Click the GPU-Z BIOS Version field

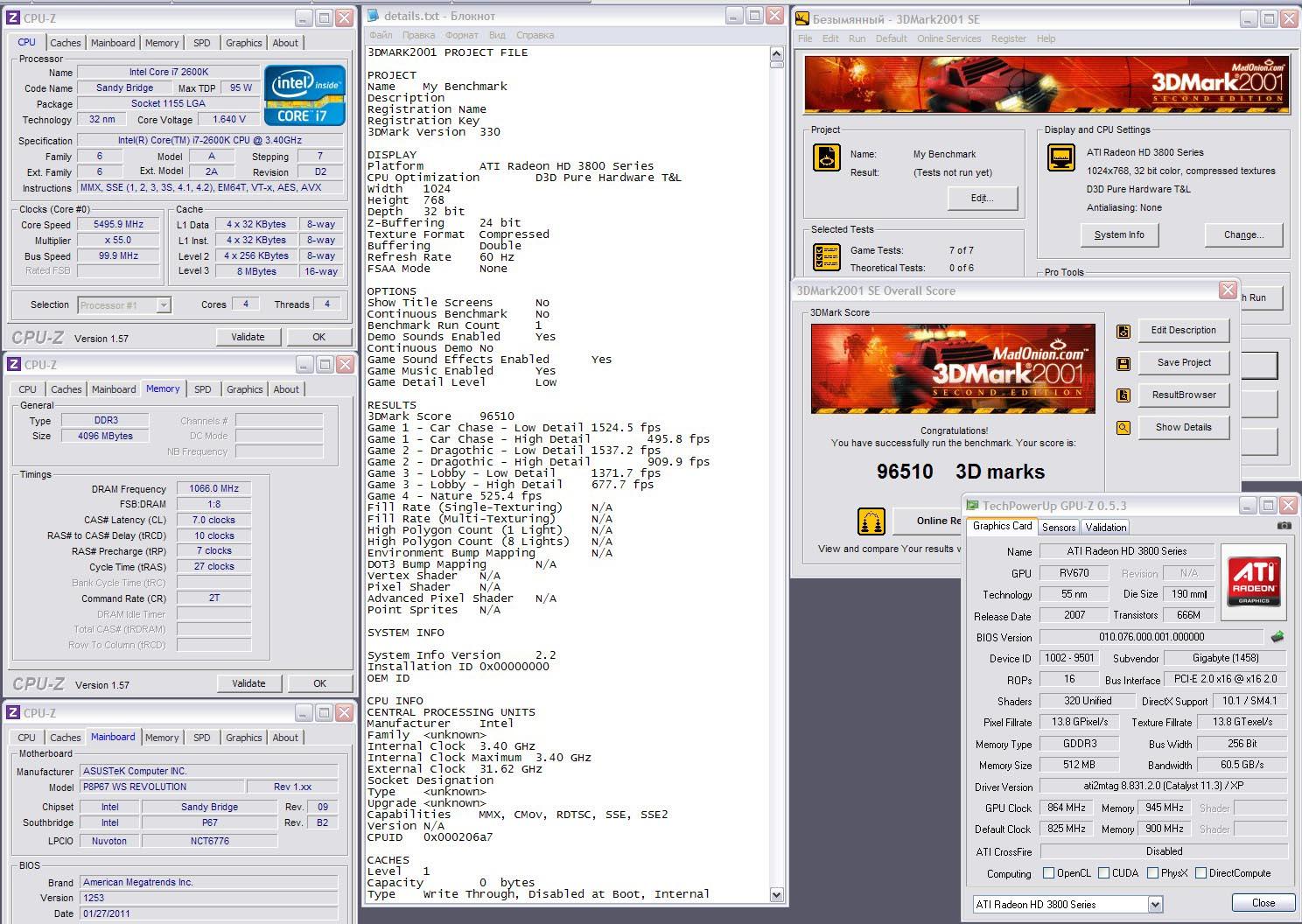pos(1151,637)
